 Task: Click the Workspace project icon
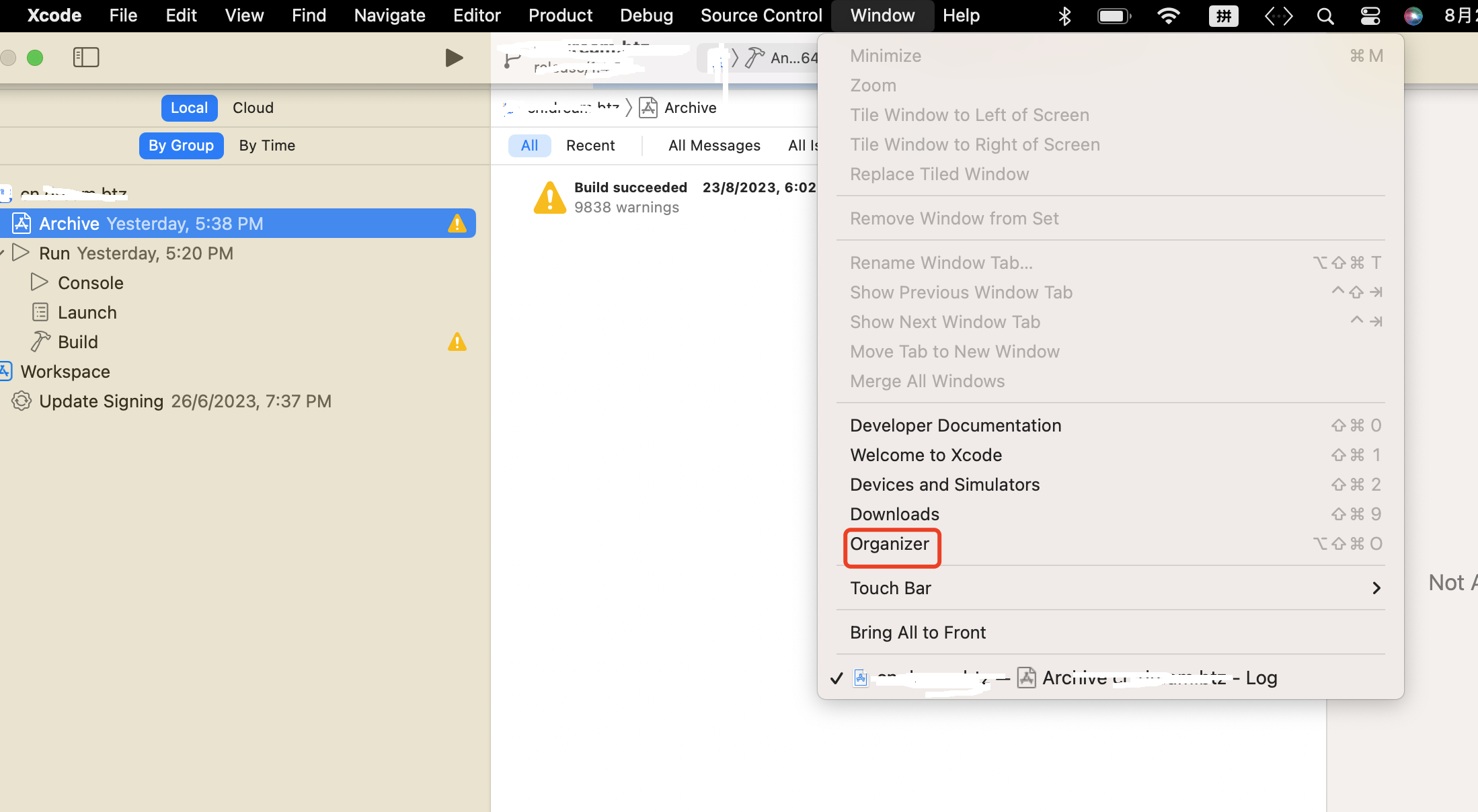[6, 371]
